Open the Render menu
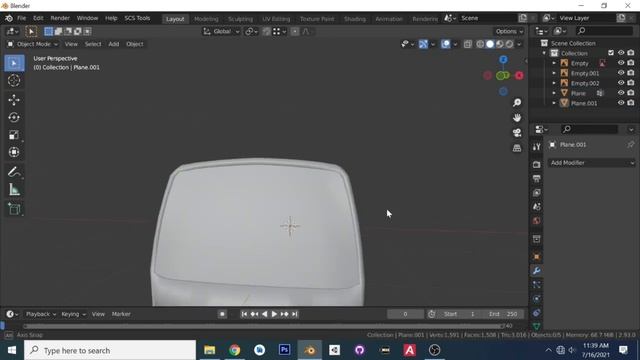 click(60, 18)
